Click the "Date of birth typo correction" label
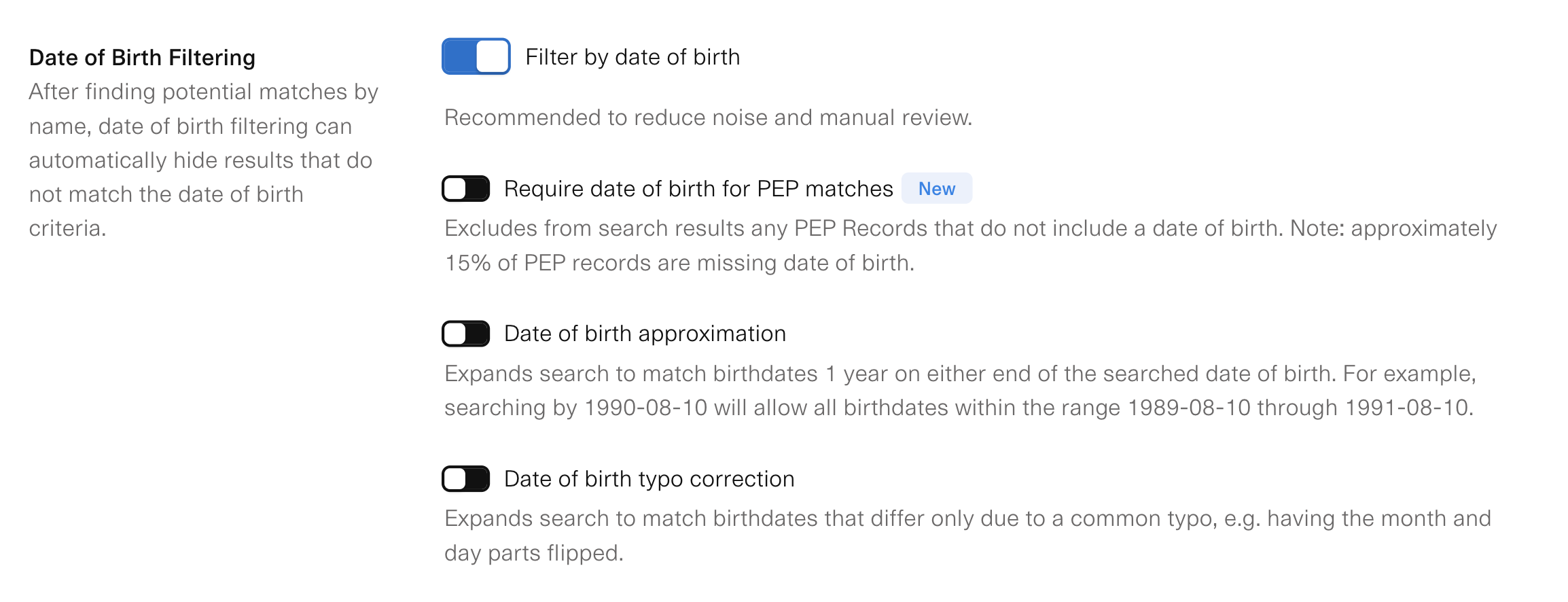1568x602 pixels. coord(649,479)
